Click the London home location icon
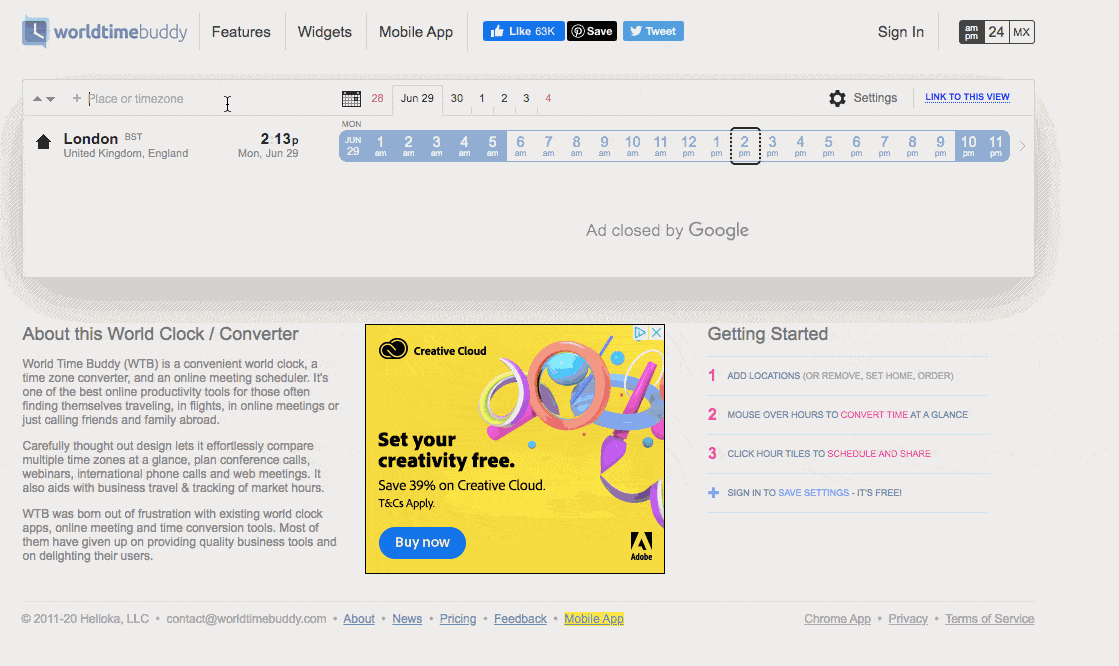 pos(43,142)
